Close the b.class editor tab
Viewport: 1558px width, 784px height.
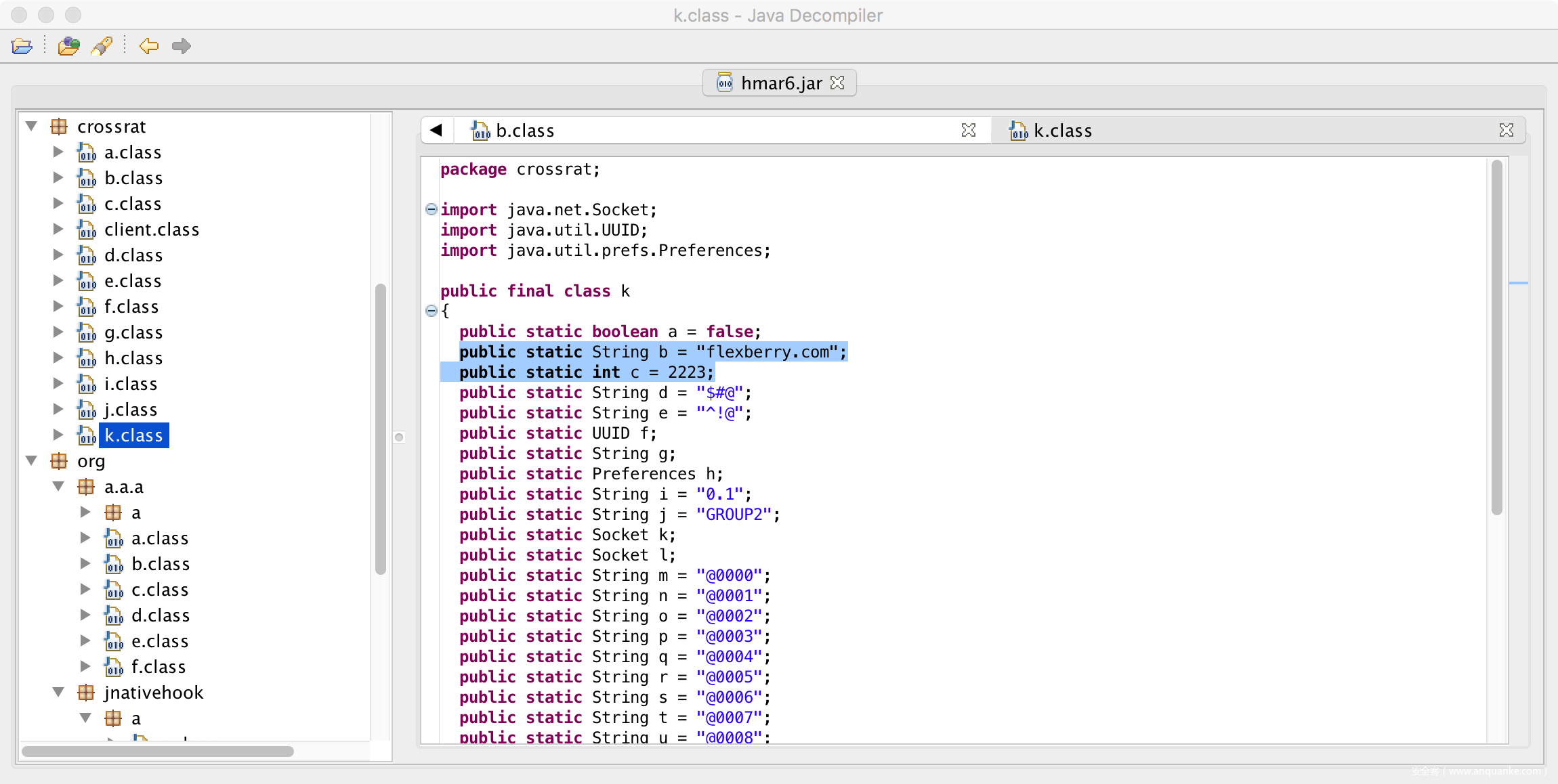point(969,130)
